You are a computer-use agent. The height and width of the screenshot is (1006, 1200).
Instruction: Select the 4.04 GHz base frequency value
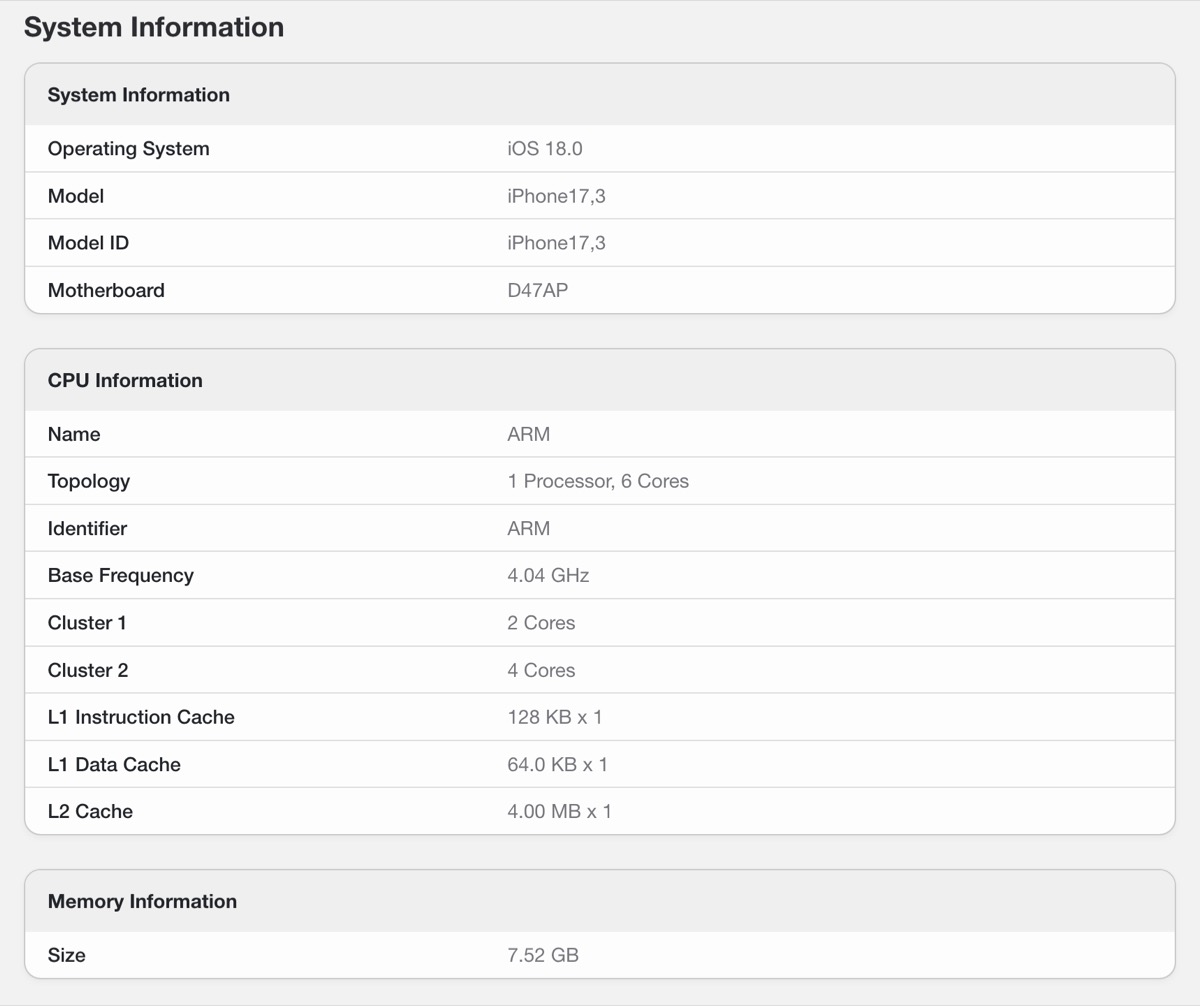point(548,575)
